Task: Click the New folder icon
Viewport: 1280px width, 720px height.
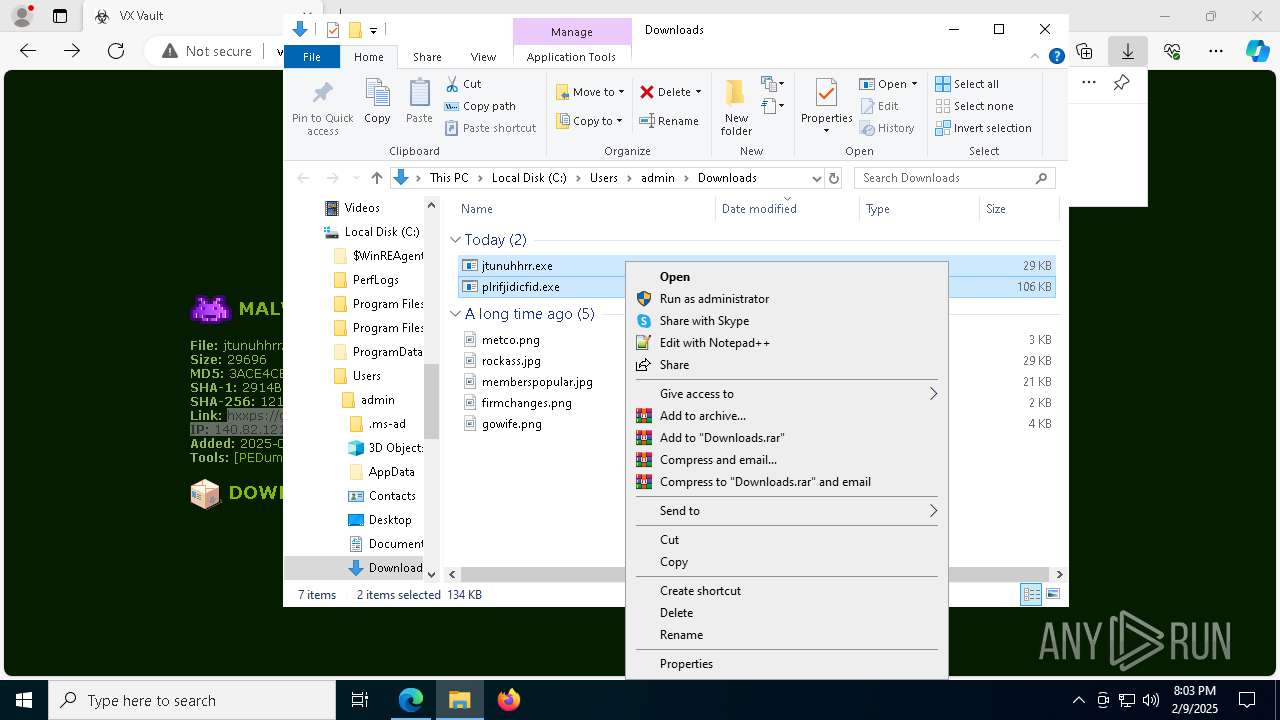Action: 736,93
